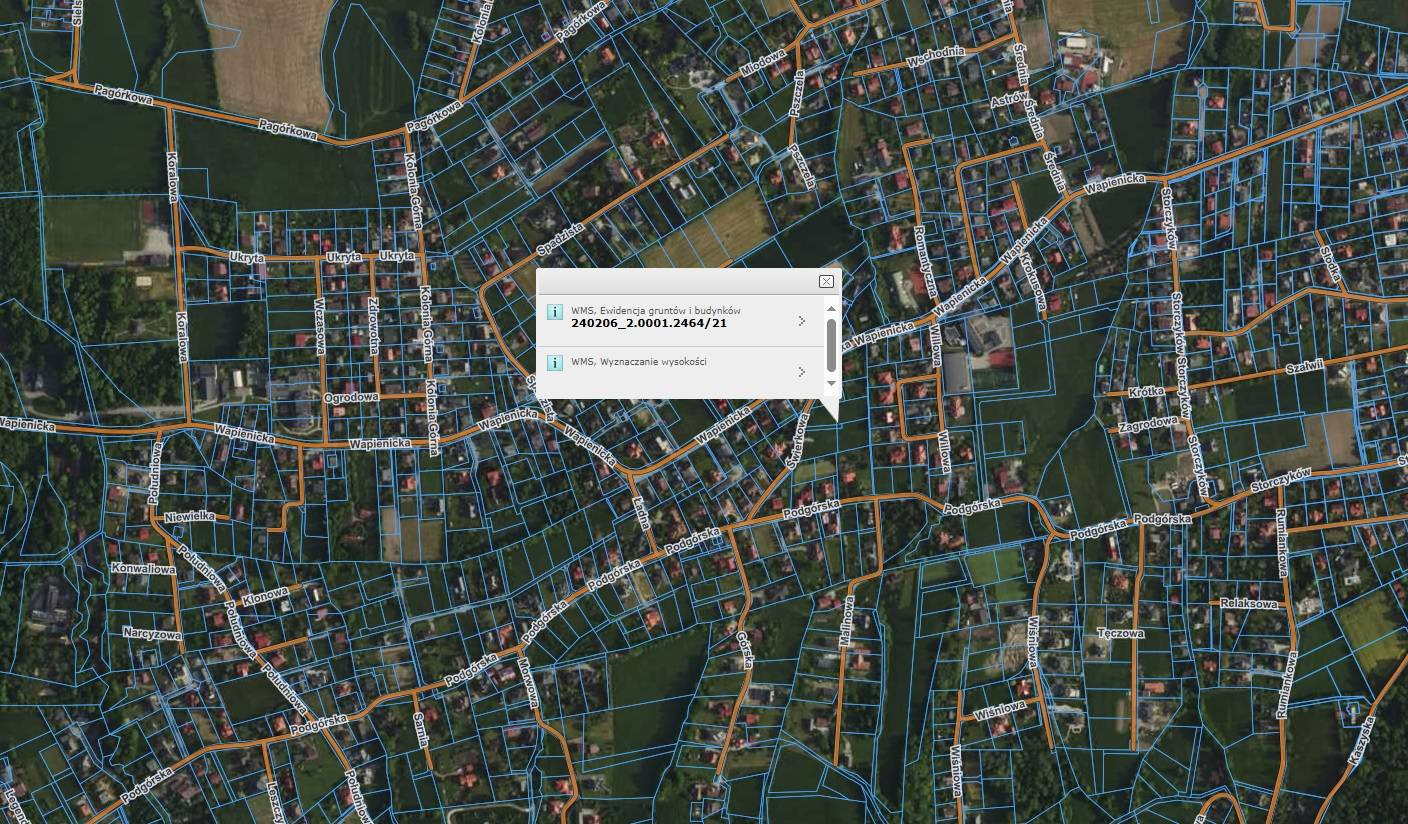This screenshot has height=824, width=1408.
Task: Expand the Wyznaczanie wysokości result
Action: point(801,372)
